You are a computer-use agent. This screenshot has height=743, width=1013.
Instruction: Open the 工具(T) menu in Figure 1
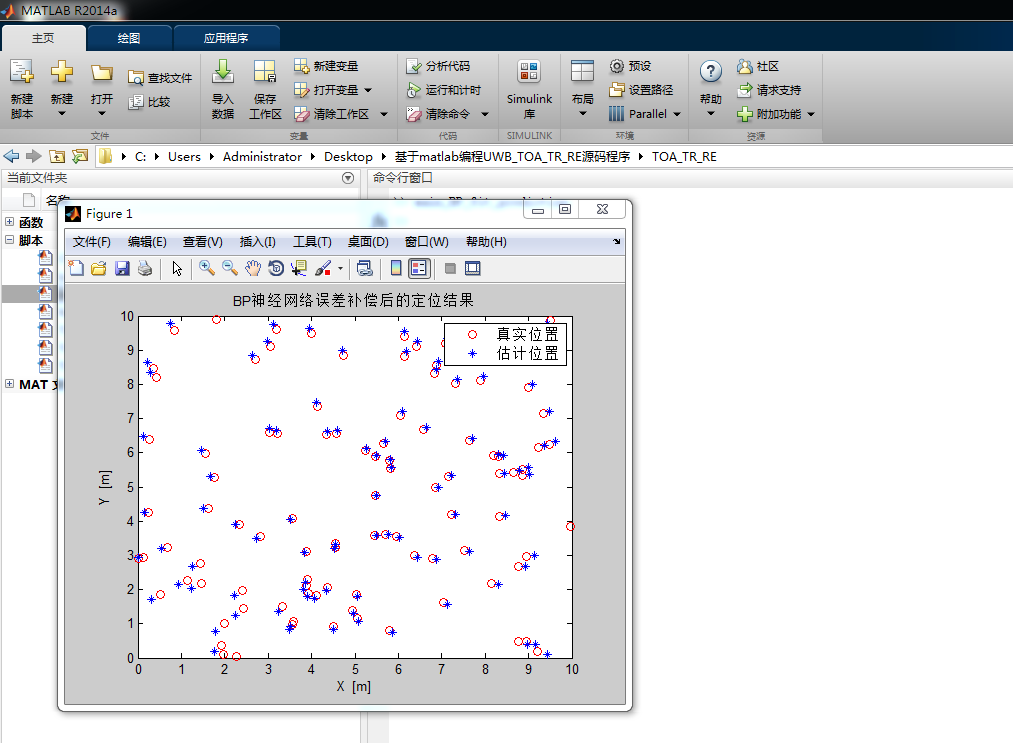[313, 242]
